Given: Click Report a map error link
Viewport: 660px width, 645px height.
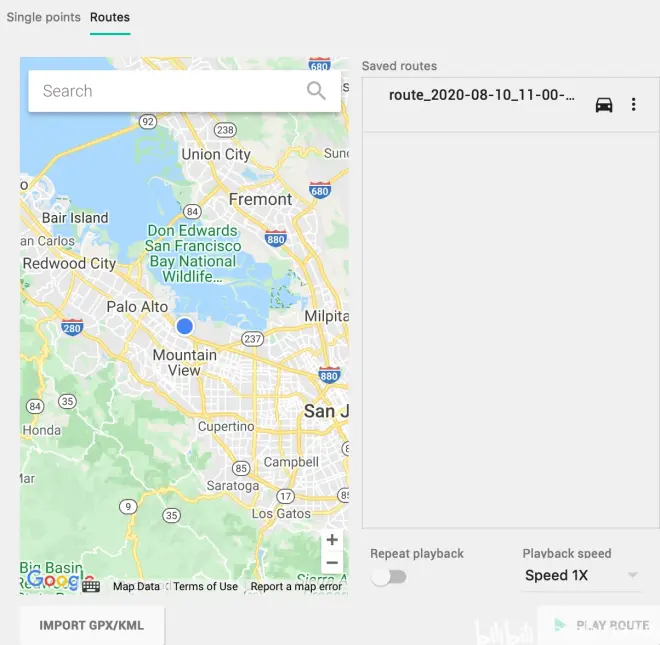Looking at the screenshot, I should click(x=296, y=587).
